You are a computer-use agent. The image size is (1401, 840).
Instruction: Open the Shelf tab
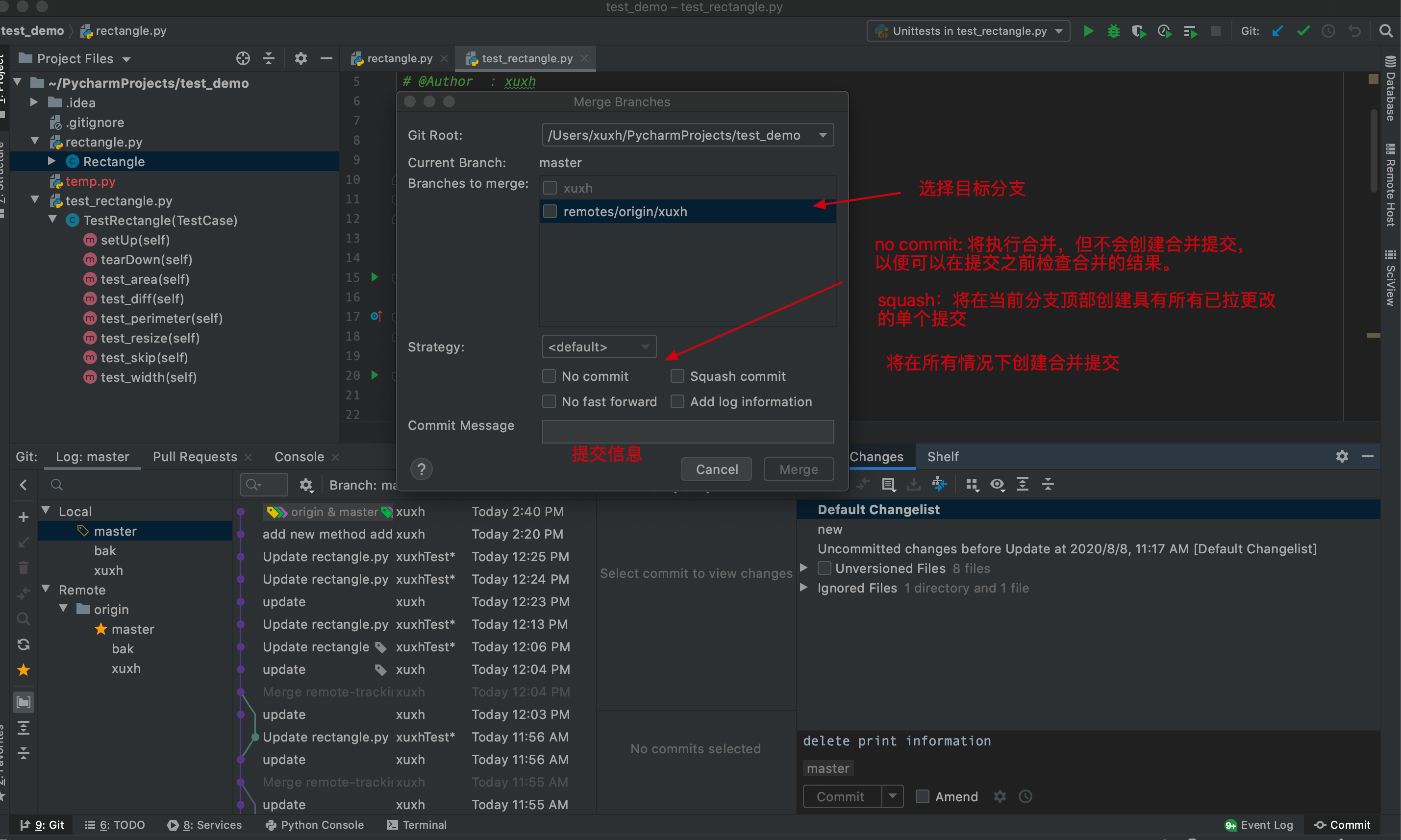click(943, 457)
